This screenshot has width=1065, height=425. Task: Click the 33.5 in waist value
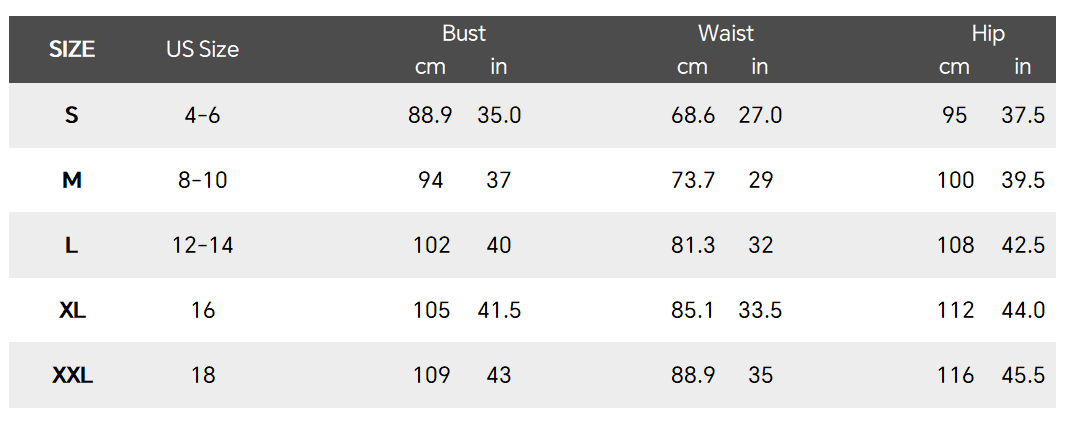pyautogui.click(x=760, y=310)
